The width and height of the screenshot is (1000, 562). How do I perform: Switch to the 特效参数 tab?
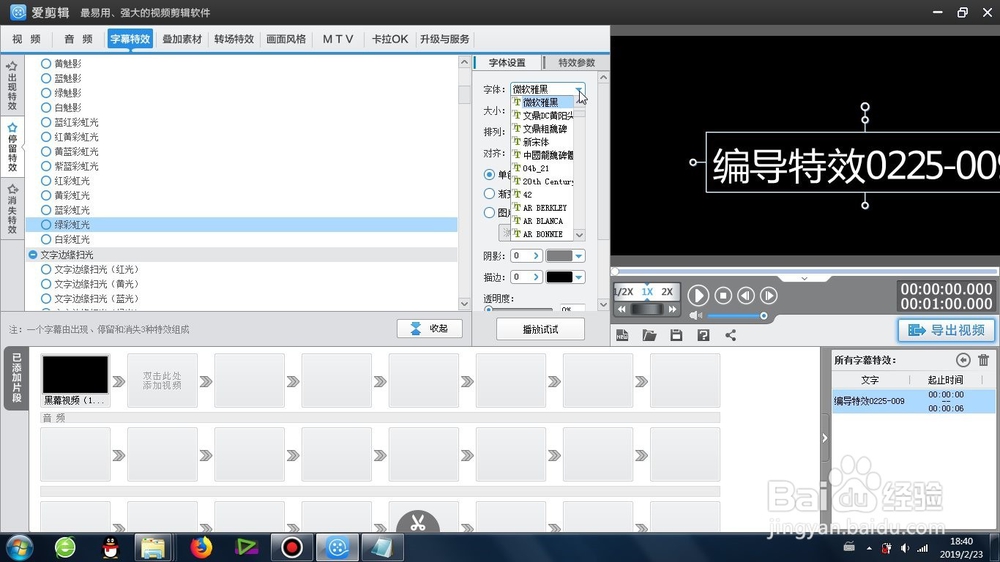click(577, 63)
